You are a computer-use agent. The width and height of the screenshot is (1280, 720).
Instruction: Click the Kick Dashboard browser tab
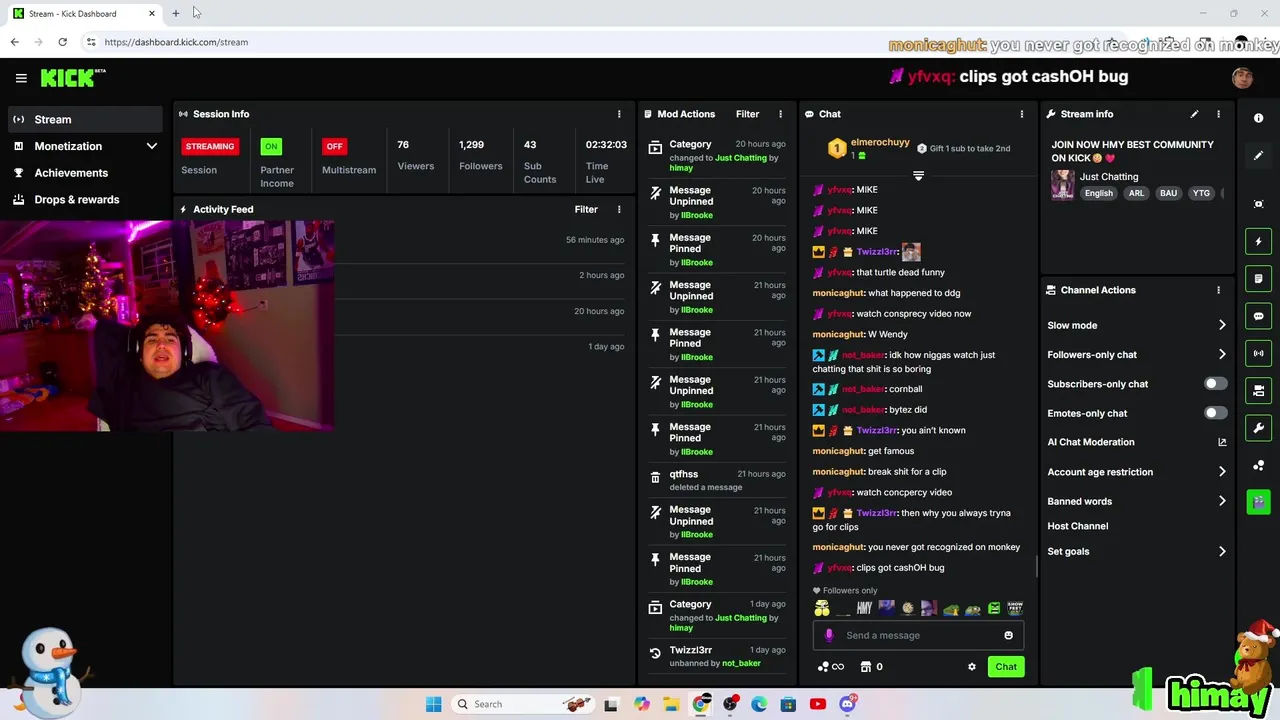click(85, 13)
